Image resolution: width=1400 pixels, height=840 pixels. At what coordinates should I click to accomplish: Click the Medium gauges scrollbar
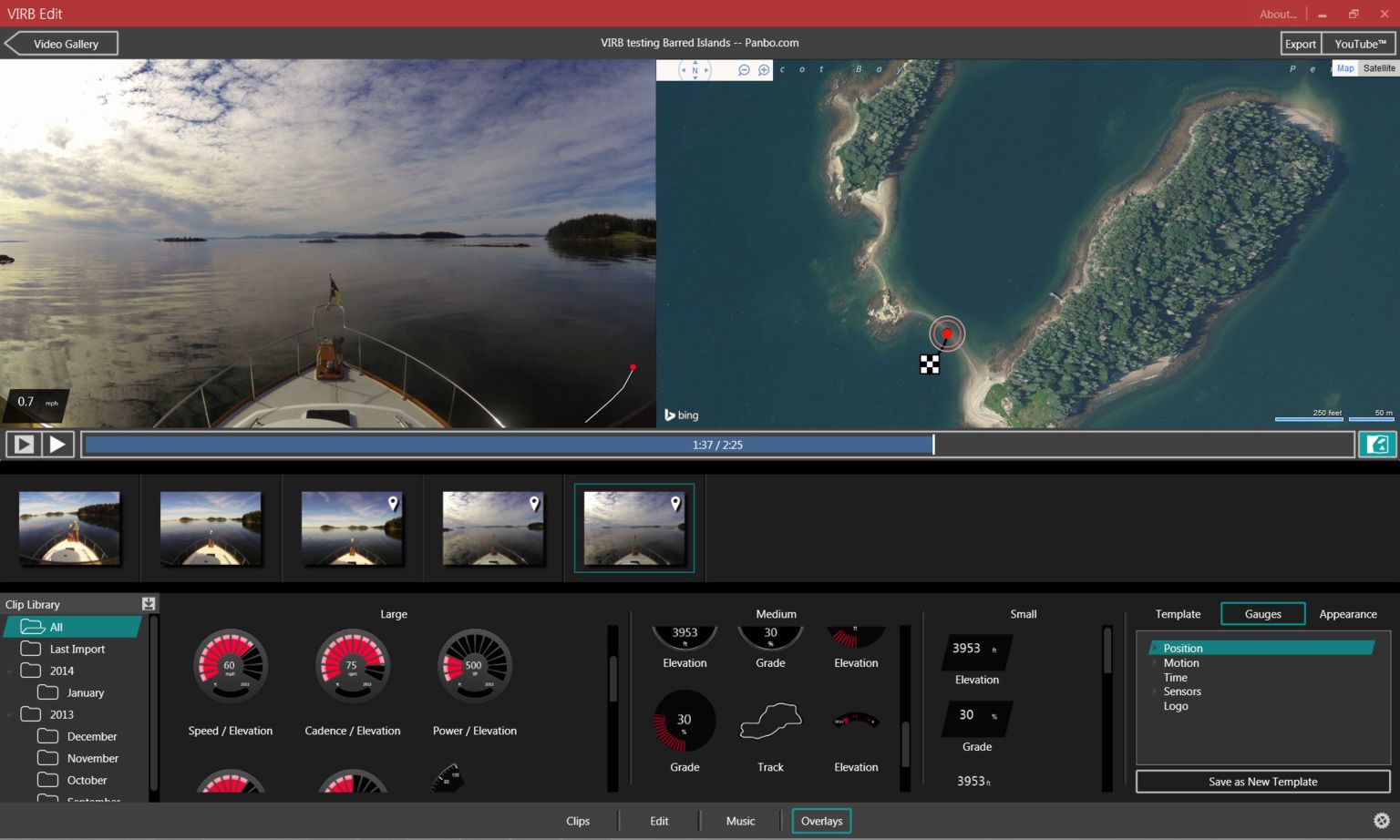[x=905, y=743]
